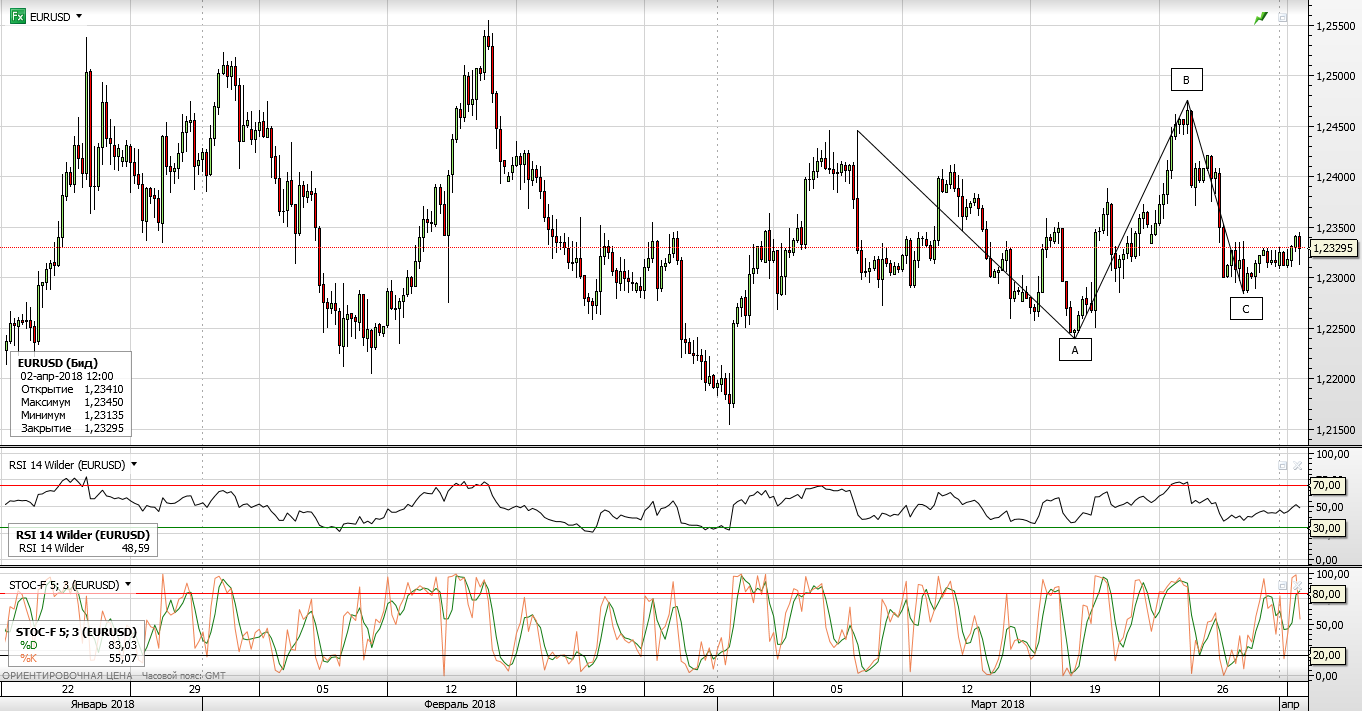Maximize the RSI 14 Wilder panel
Viewport: 1362px width, 711px height.
[x=1283, y=466]
